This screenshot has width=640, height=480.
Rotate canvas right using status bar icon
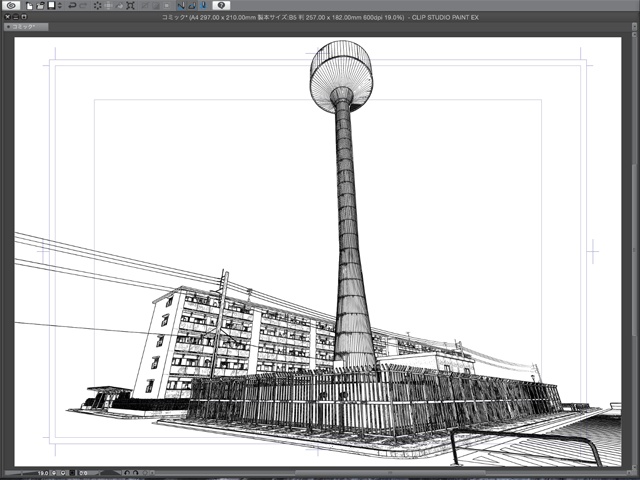click(136, 473)
